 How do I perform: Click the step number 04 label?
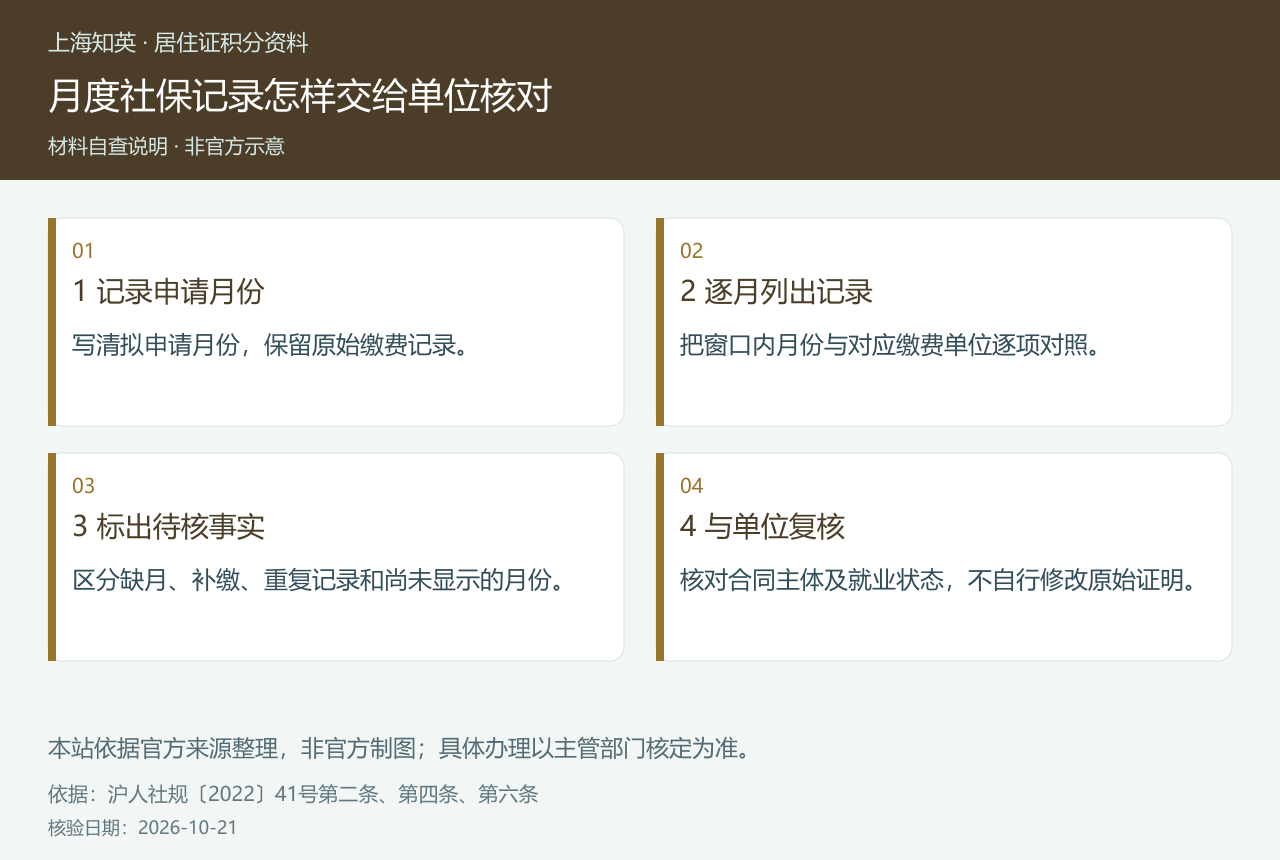coord(691,486)
